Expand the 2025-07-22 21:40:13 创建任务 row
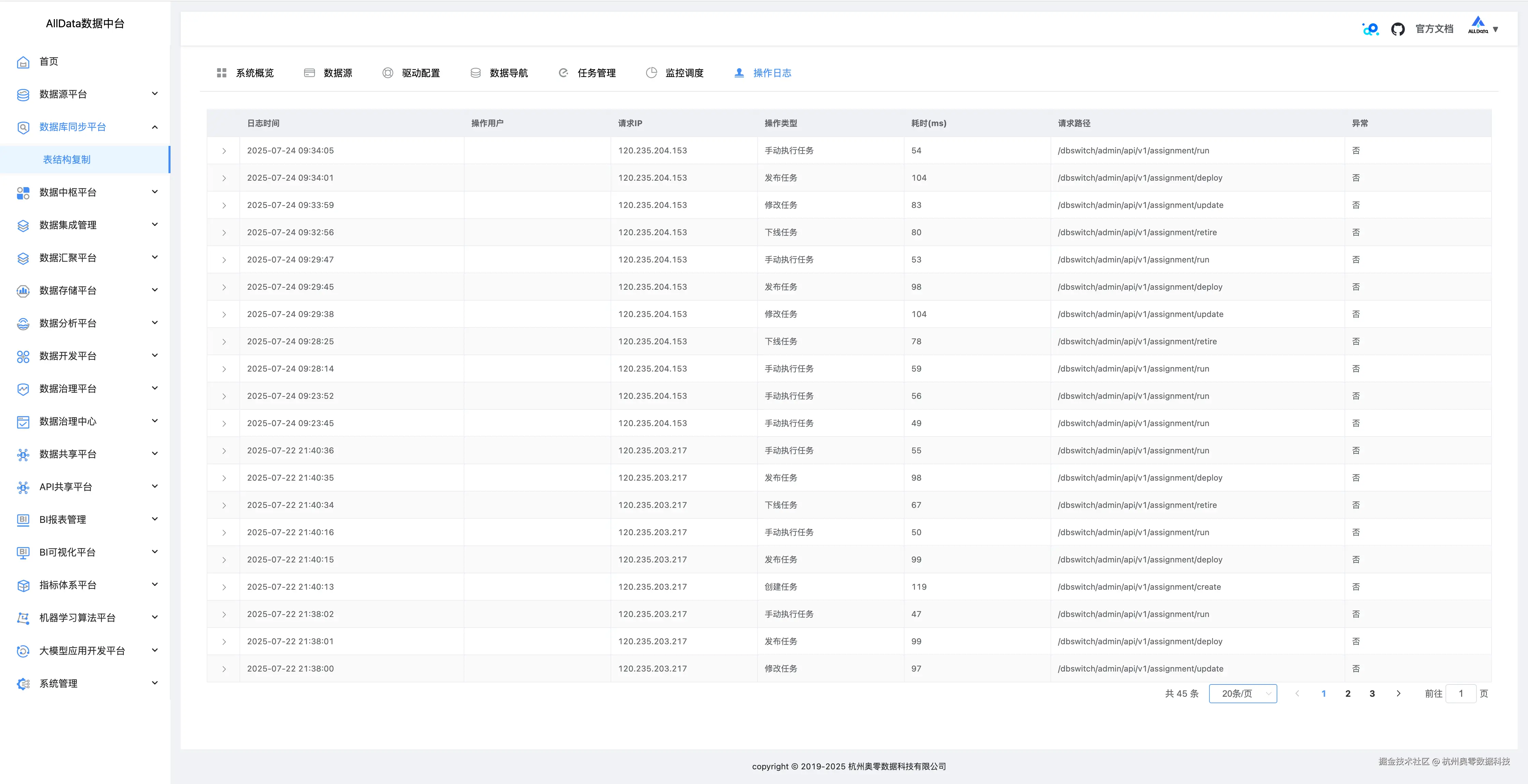The image size is (1528, 784). [x=224, y=587]
